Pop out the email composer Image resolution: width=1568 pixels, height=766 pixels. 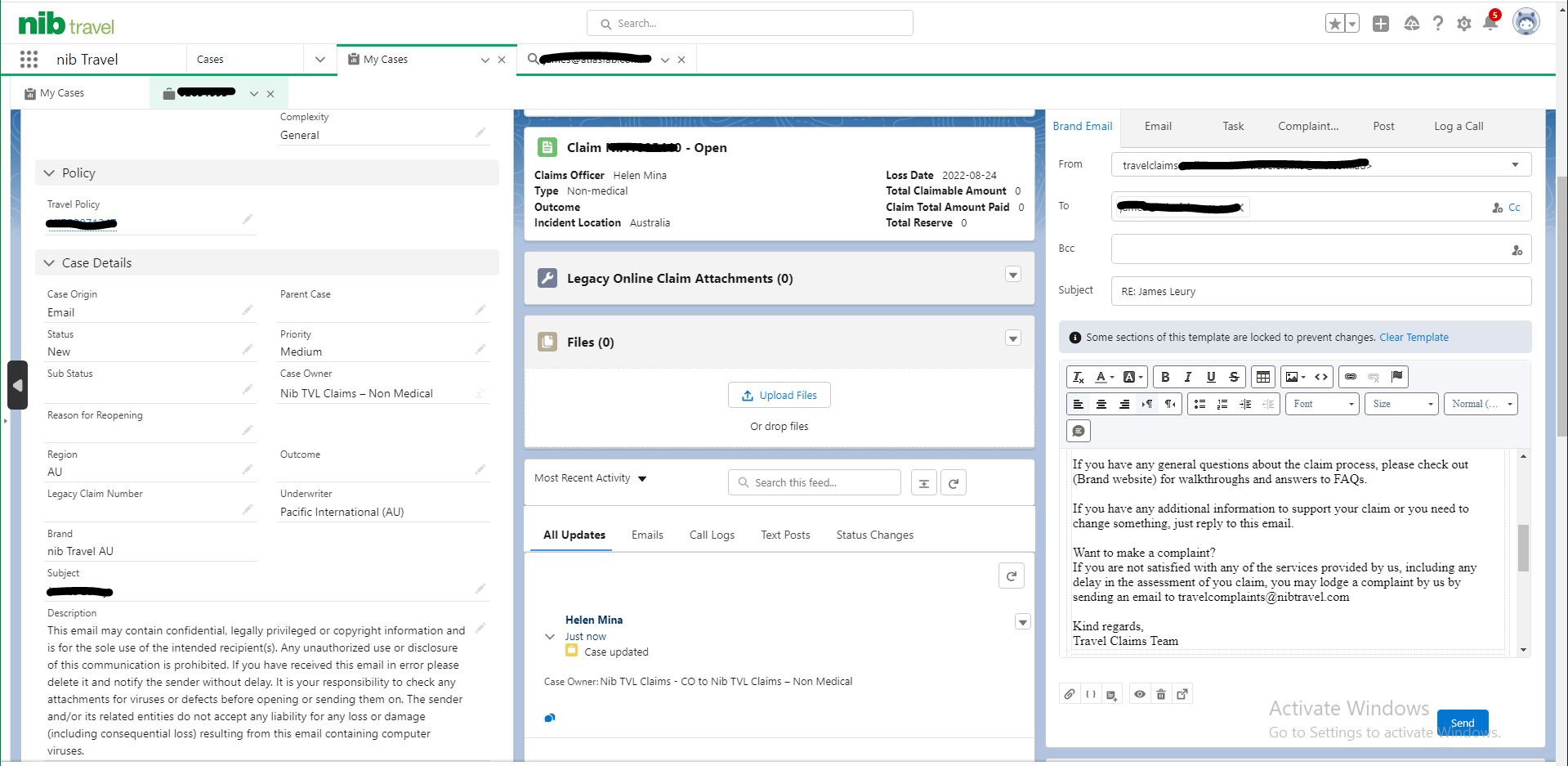(x=1182, y=694)
